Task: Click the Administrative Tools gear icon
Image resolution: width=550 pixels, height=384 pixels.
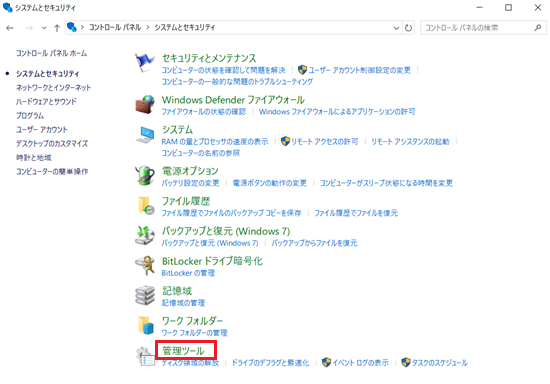Action: [145, 356]
